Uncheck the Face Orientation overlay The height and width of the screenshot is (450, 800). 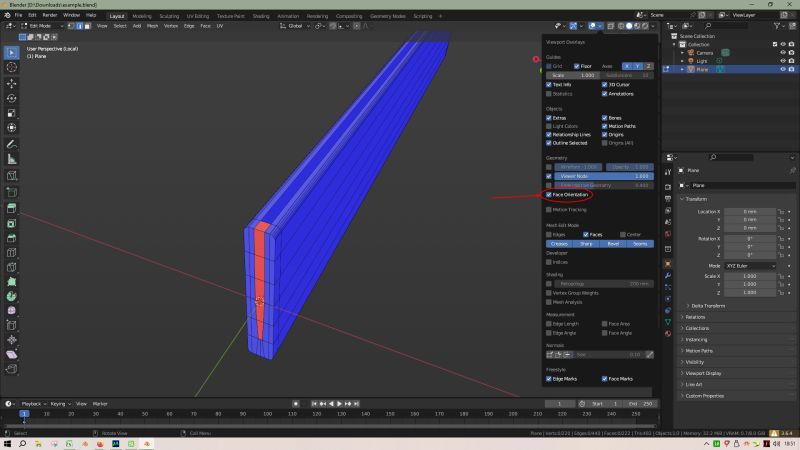click(549, 194)
